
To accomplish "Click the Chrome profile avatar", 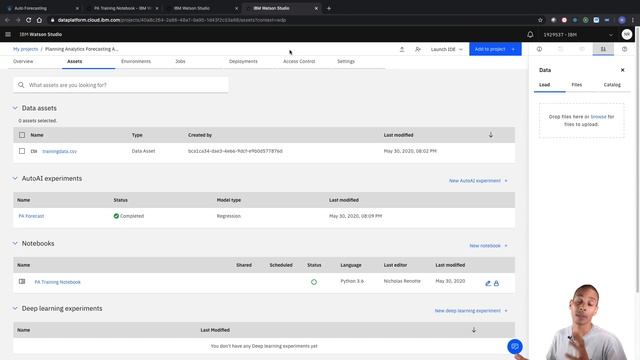I will click(x=622, y=20).
